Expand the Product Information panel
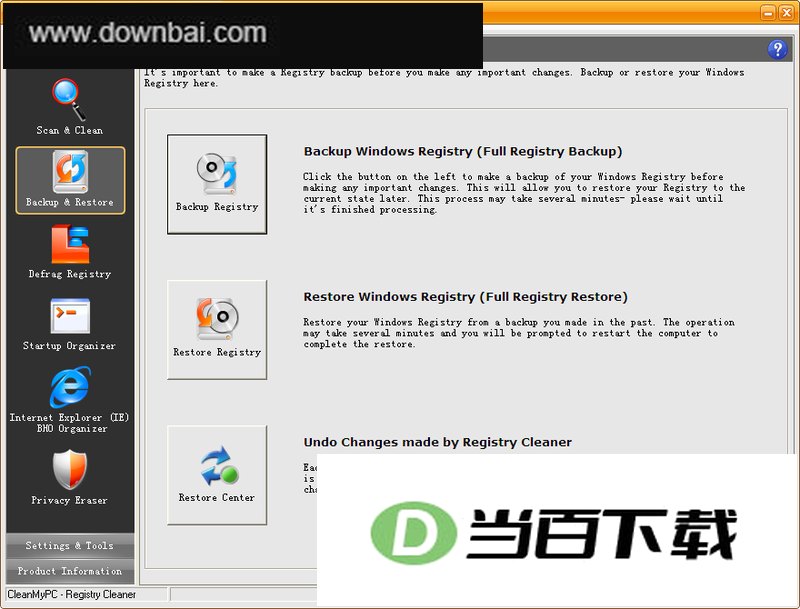Screen dimensions: 800x609 coord(70,571)
